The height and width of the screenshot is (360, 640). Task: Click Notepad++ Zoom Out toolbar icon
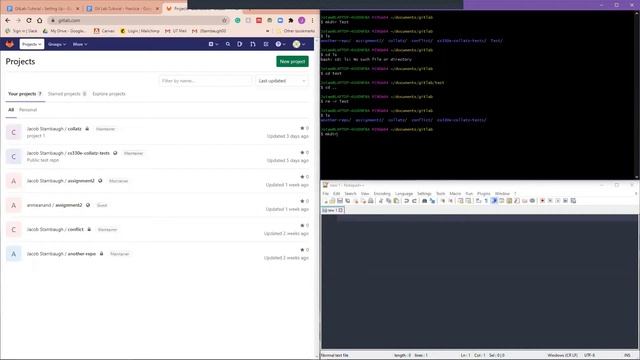[x=450, y=201]
